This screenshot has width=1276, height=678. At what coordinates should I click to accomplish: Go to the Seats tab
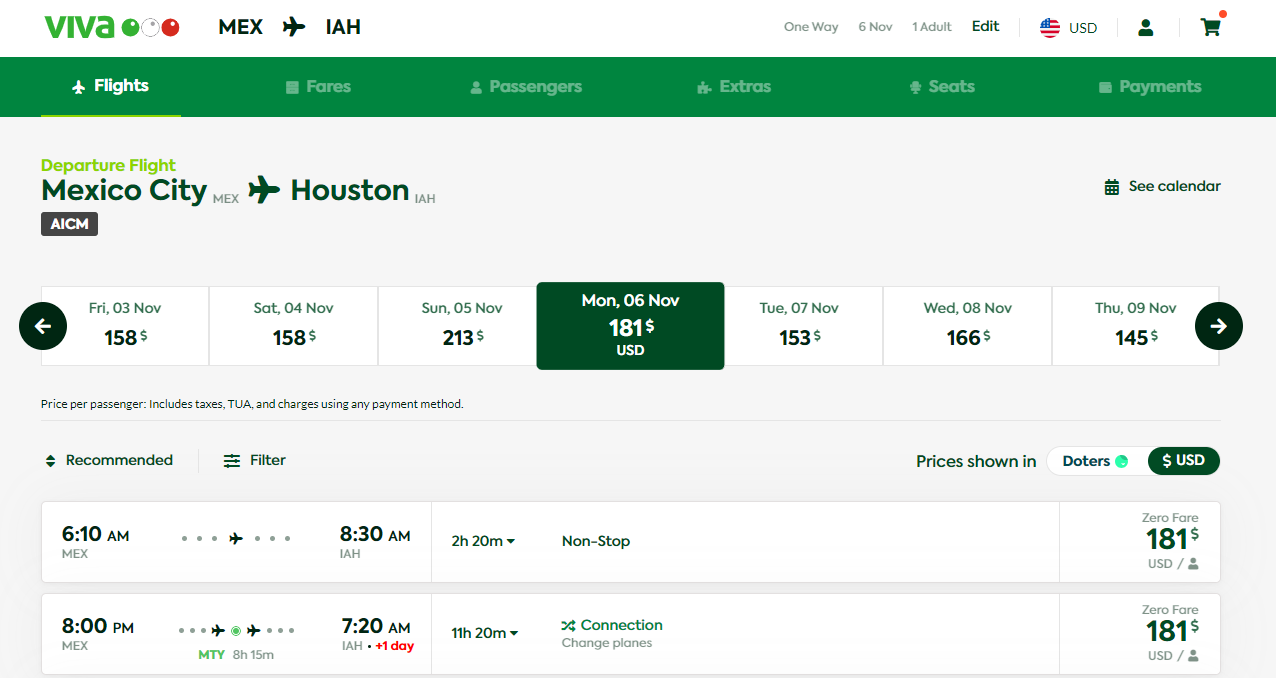pos(941,87)
